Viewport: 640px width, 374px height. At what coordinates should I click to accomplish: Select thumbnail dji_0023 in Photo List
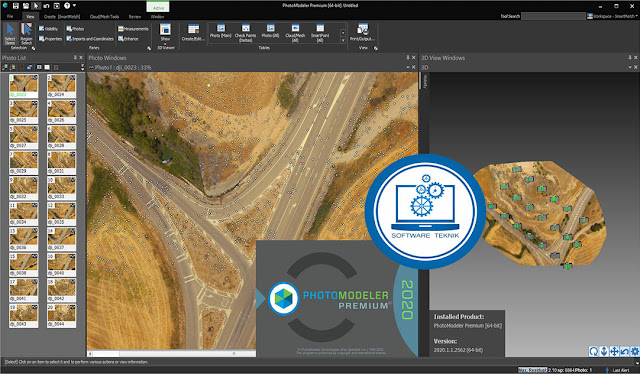[x=24, y=86]
